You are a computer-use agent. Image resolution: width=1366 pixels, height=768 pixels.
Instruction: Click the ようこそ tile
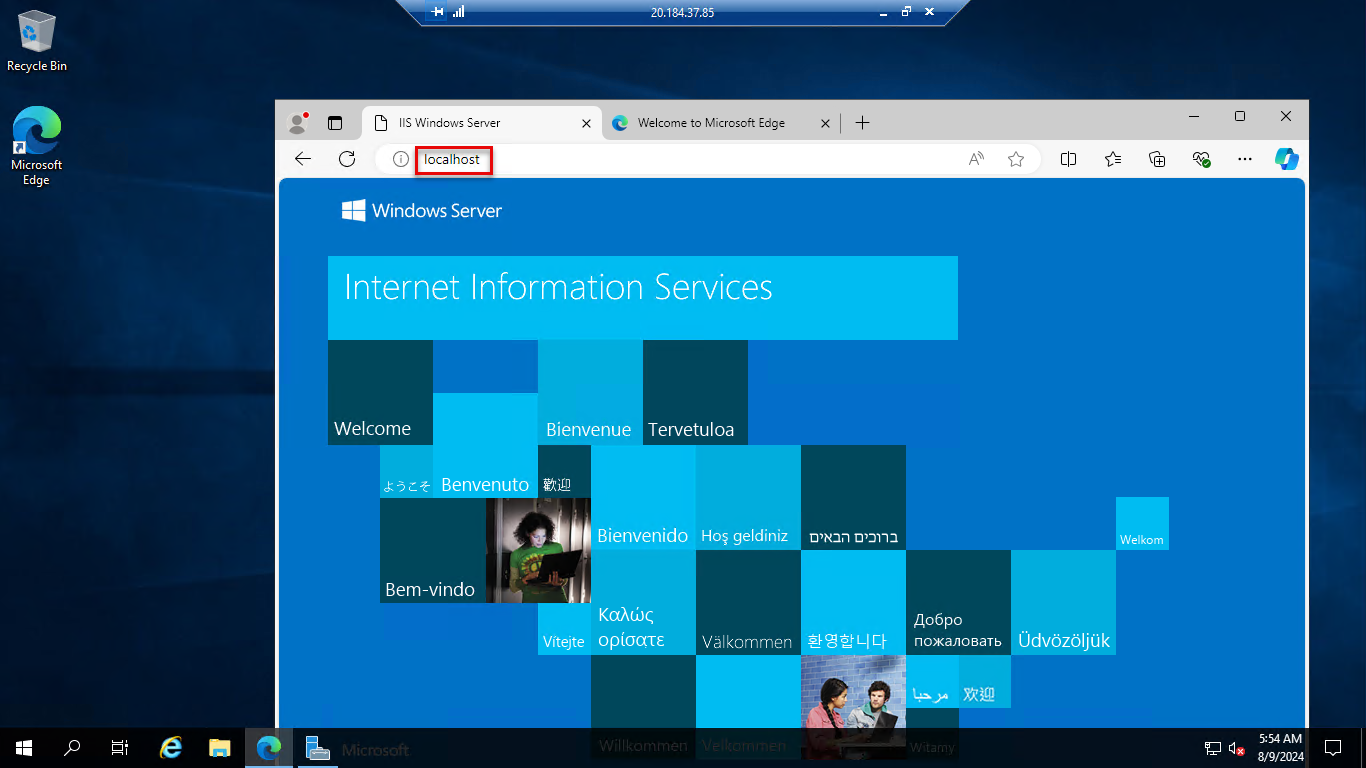point(406,471)
